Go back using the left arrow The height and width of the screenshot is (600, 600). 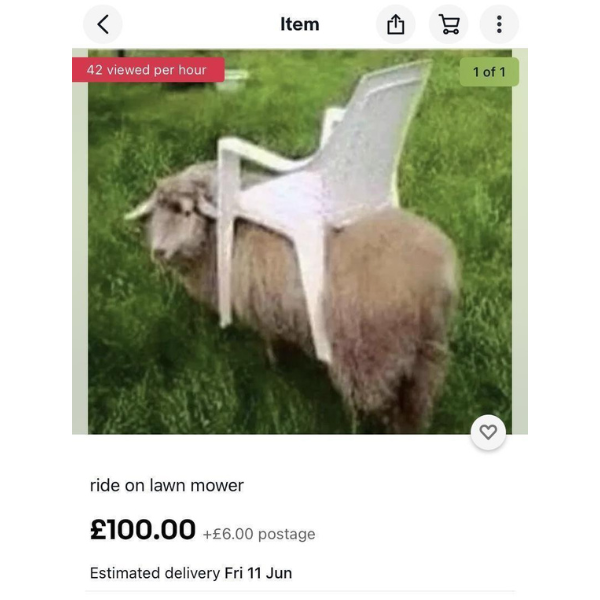click(x=103, y=24)
